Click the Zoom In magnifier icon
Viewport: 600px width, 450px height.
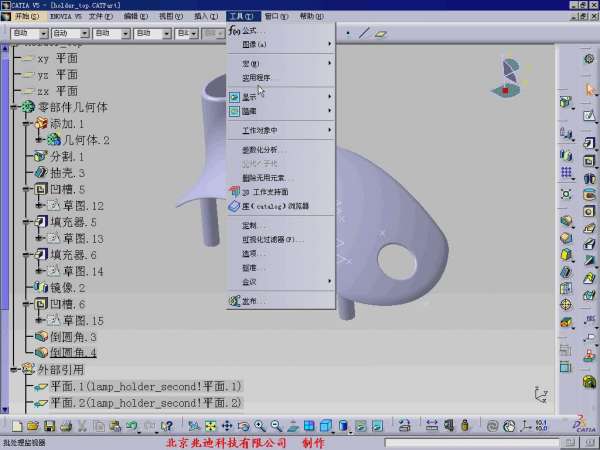click(x=260, y=426)
